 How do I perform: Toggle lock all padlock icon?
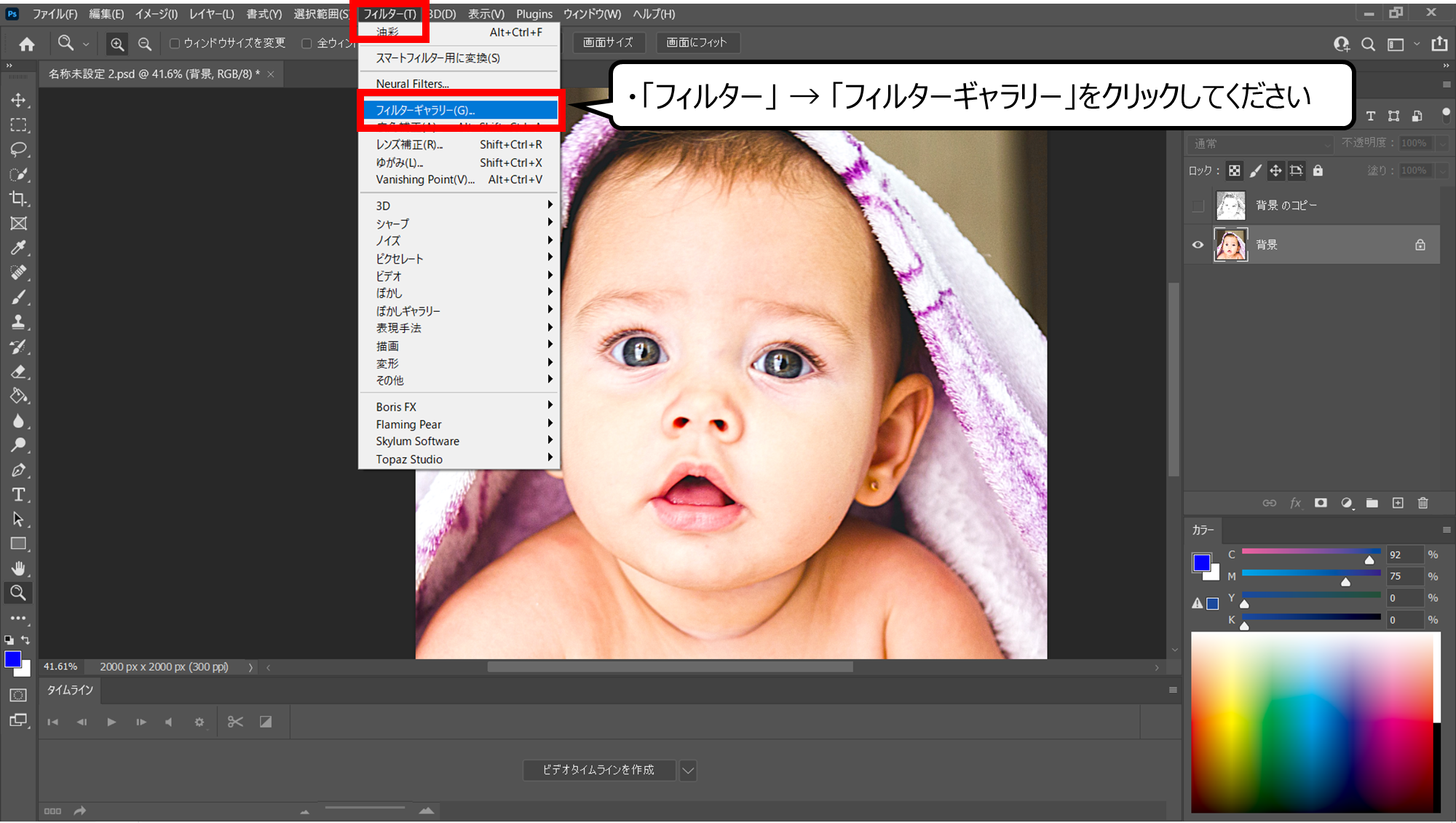click(1318, 170)
